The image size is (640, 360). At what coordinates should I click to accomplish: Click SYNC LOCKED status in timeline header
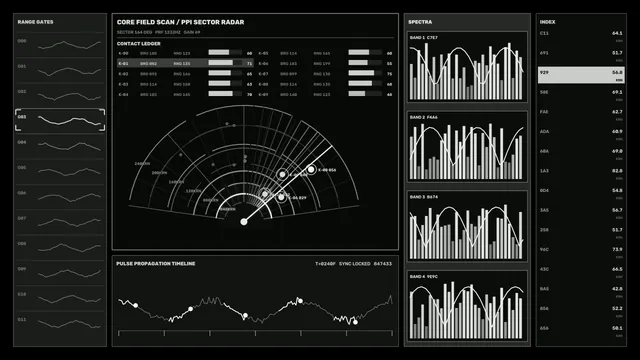(x=354, y=264)
